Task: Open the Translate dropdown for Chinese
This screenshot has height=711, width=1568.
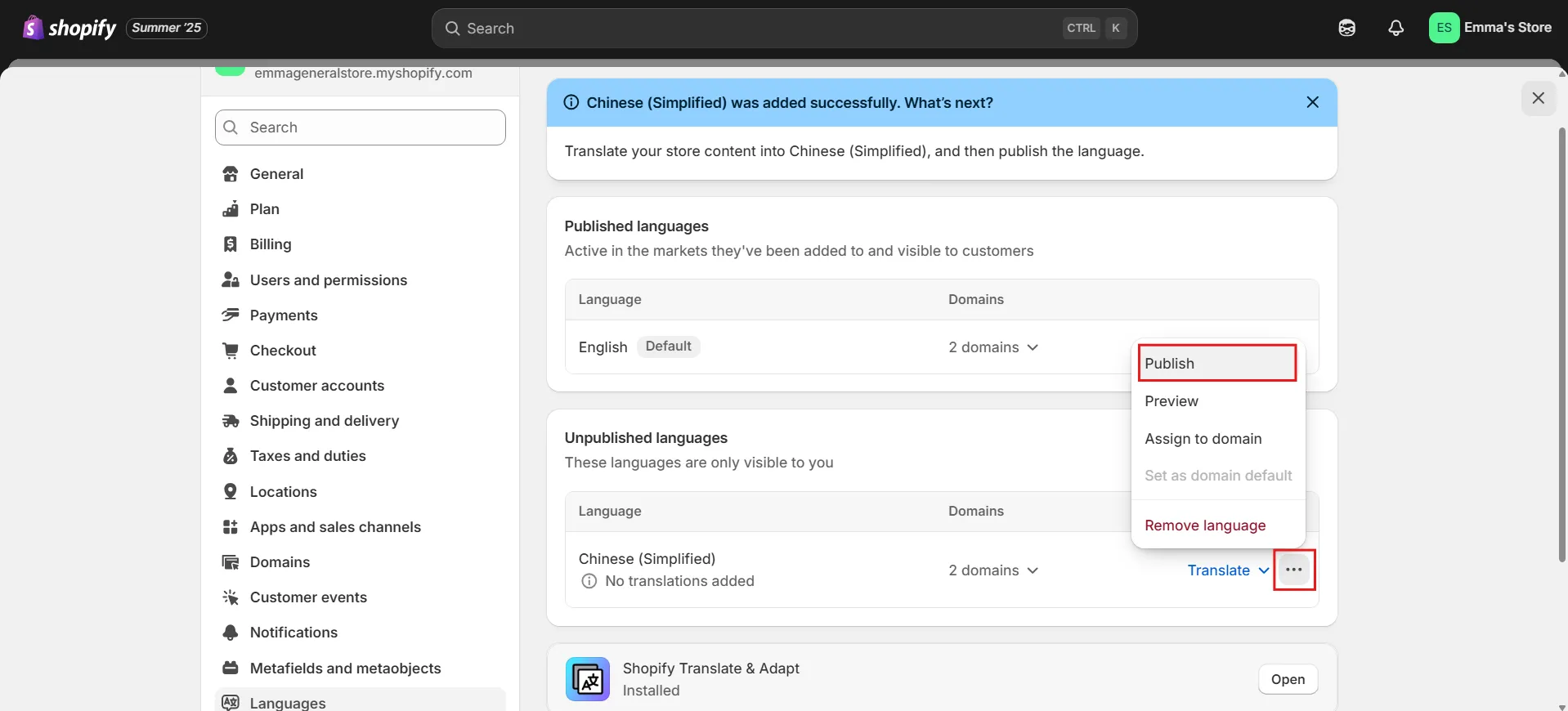Action: click(x=1229, y=570)
